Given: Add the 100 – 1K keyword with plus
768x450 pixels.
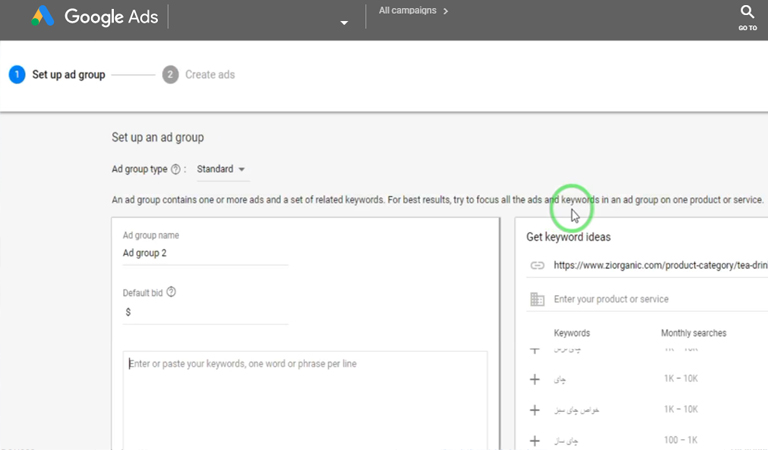Looking at the screenshot, I should click(535, 441).
